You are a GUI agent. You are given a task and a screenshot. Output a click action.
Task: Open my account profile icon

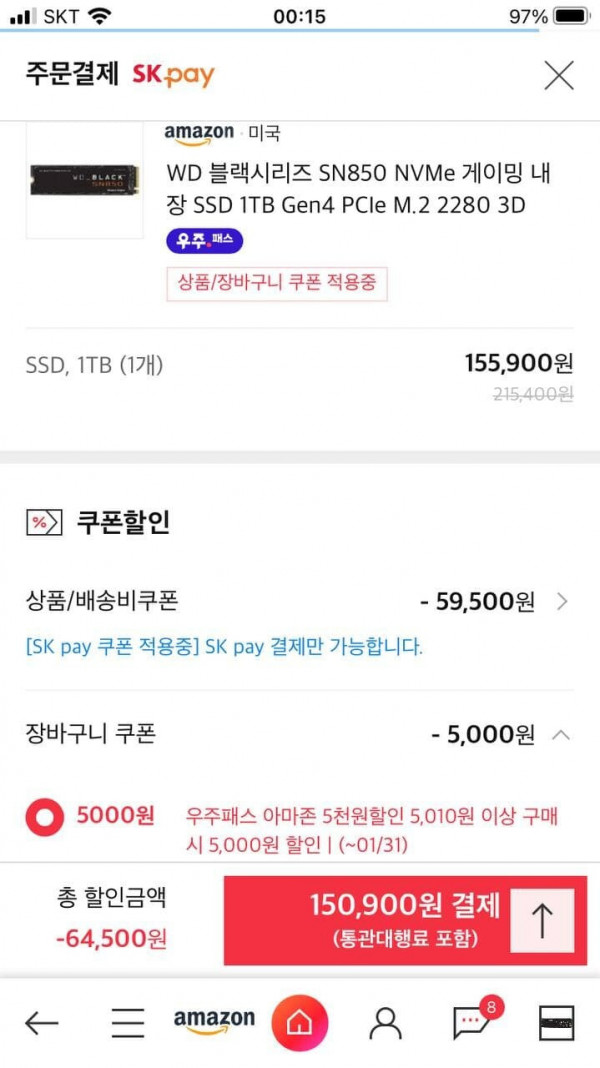pos(385,1022)
